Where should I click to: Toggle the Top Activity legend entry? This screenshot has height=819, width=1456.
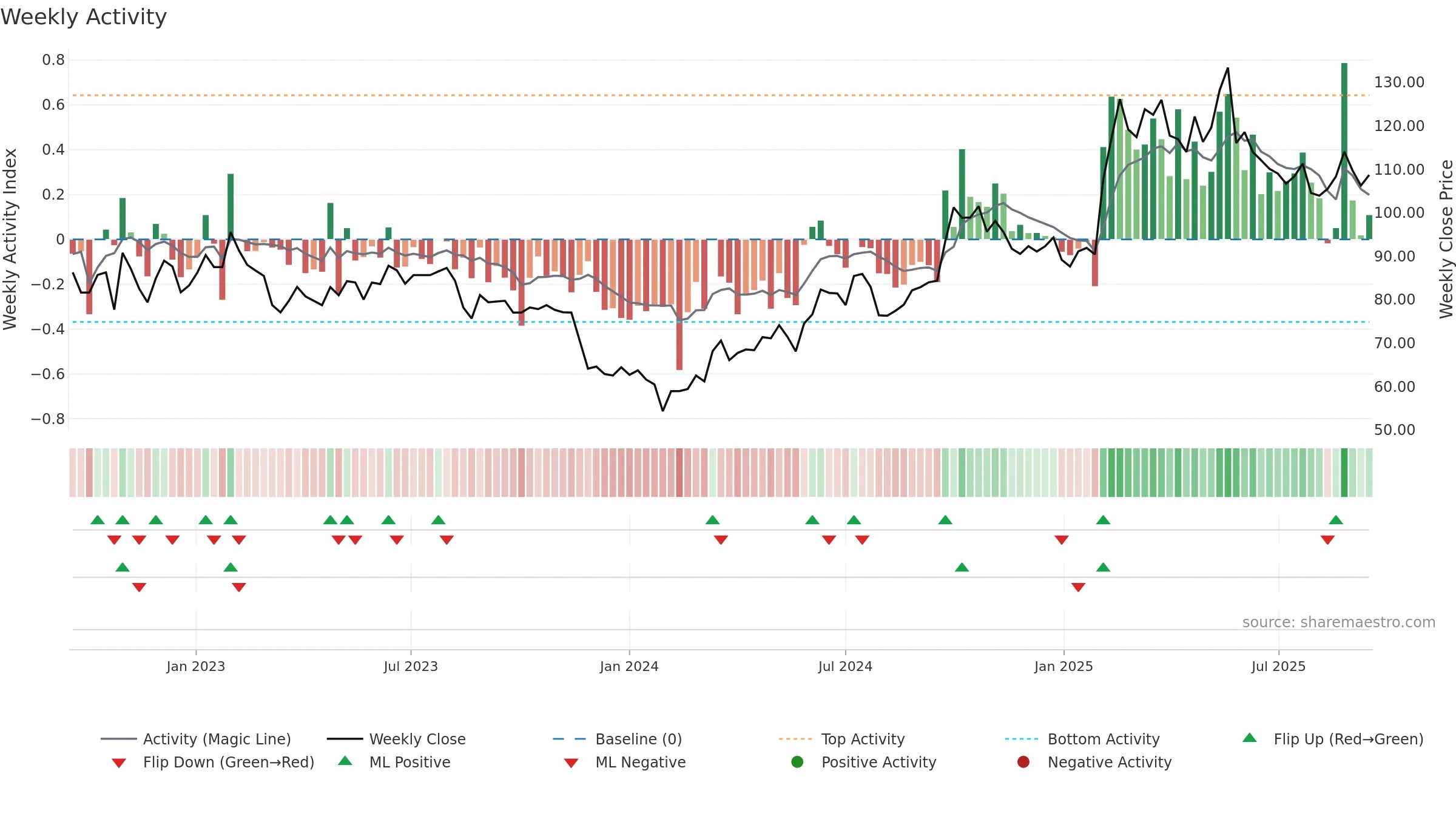coord(841,739)
